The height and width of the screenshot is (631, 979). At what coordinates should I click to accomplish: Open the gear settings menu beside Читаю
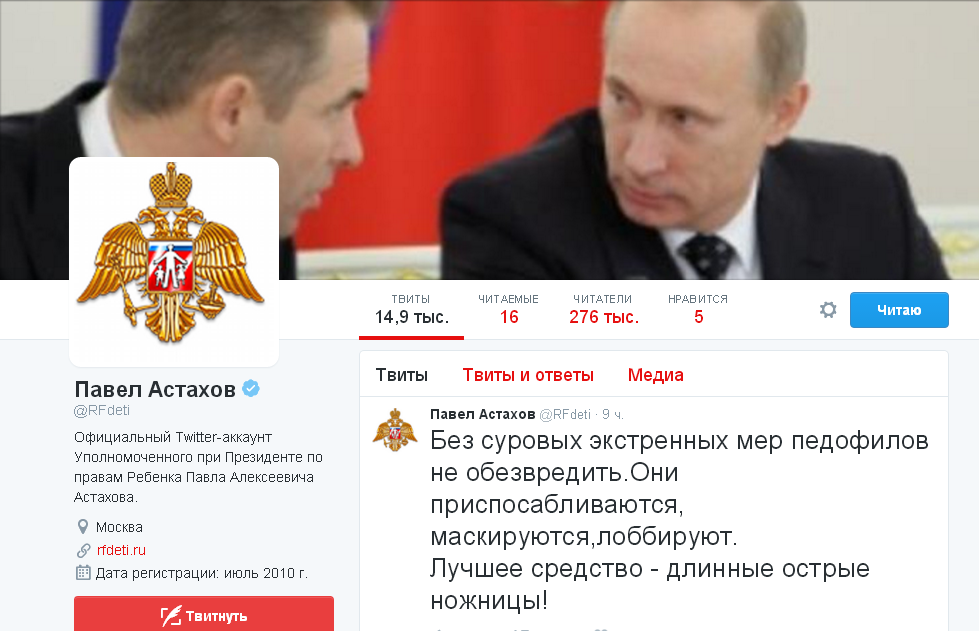828,310
